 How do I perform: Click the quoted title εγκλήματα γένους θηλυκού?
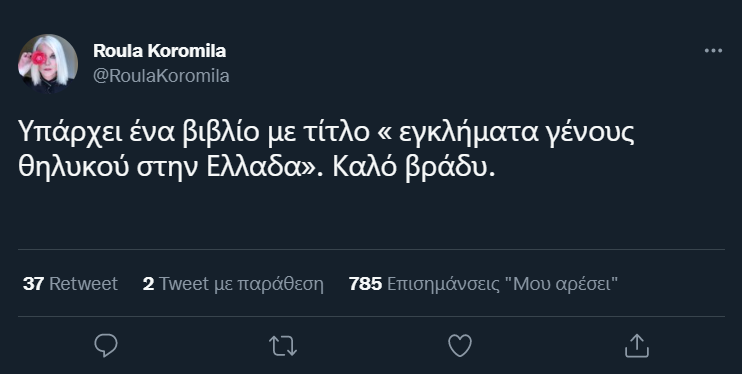tap(516, 134)
